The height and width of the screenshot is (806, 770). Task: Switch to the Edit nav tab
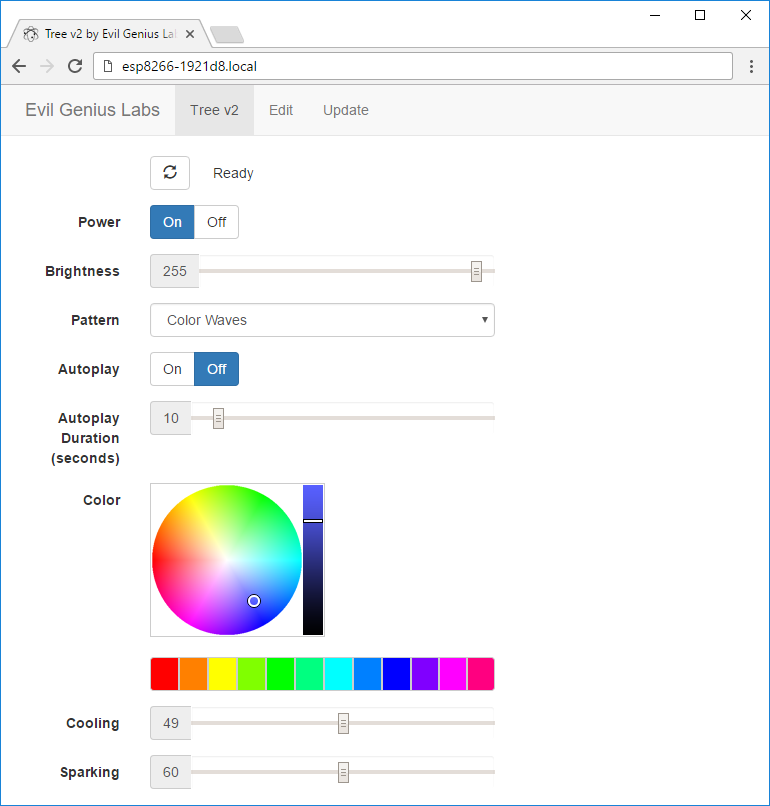[281, 110]
